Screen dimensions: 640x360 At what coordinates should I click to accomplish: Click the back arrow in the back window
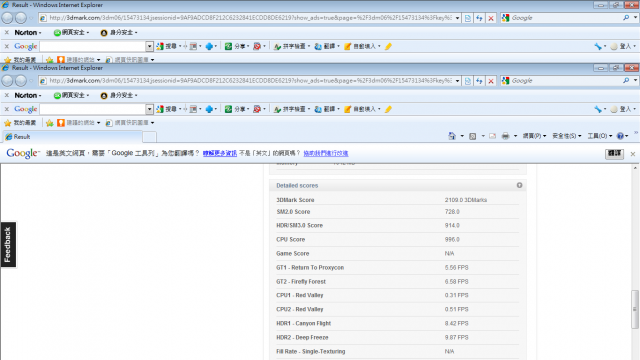[8, 18]
